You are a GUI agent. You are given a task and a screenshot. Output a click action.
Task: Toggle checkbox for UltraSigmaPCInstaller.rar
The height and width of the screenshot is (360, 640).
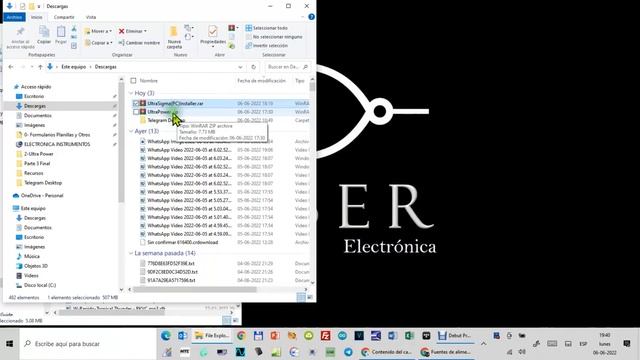point(136,103)
